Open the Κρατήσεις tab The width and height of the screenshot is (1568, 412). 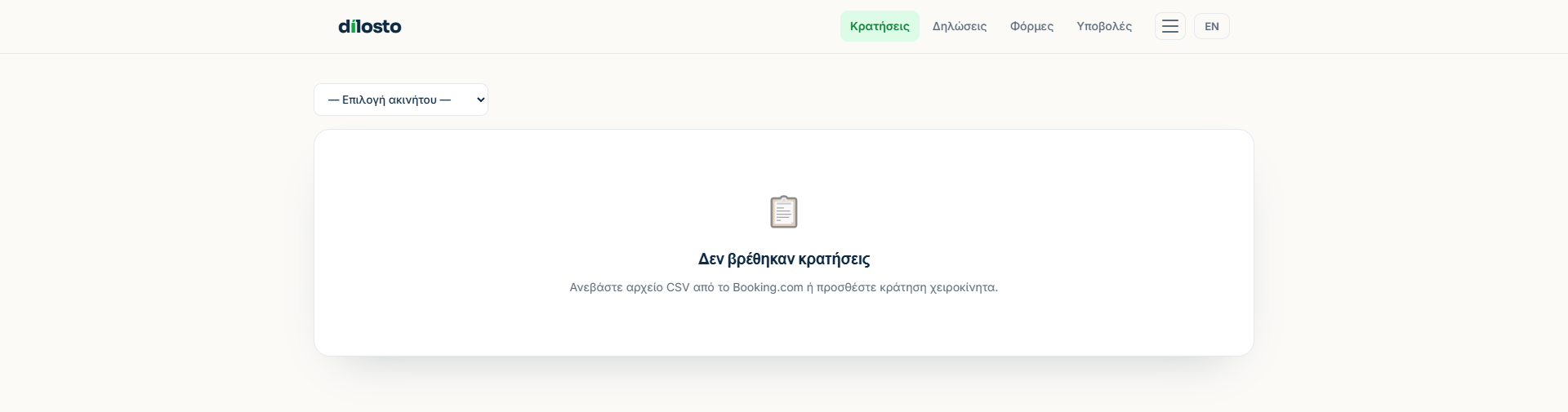pyautogui.click(x=880, y=26)
